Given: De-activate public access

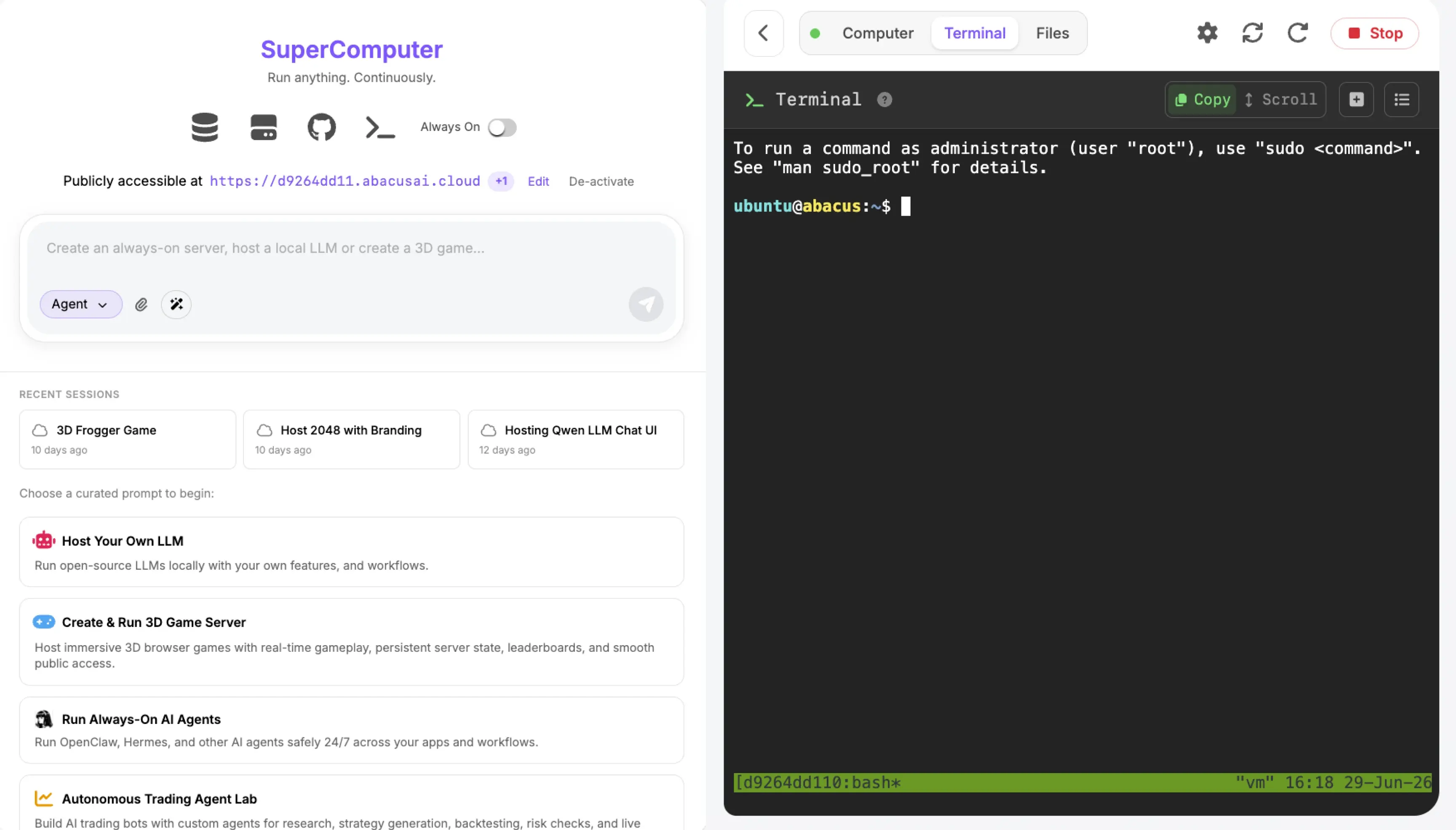Looking at the screenshot, I should point(601,181).
